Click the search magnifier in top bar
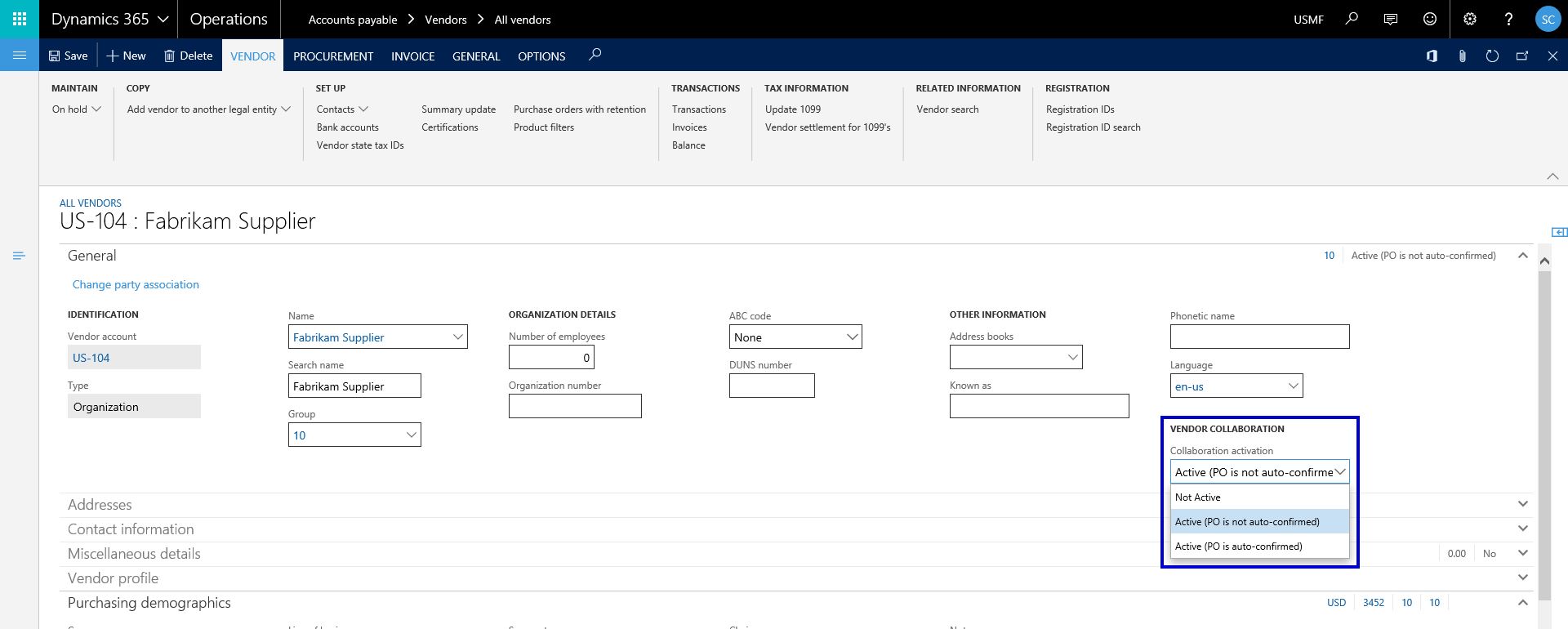 pyautogui.click(x=1352, y=19)
